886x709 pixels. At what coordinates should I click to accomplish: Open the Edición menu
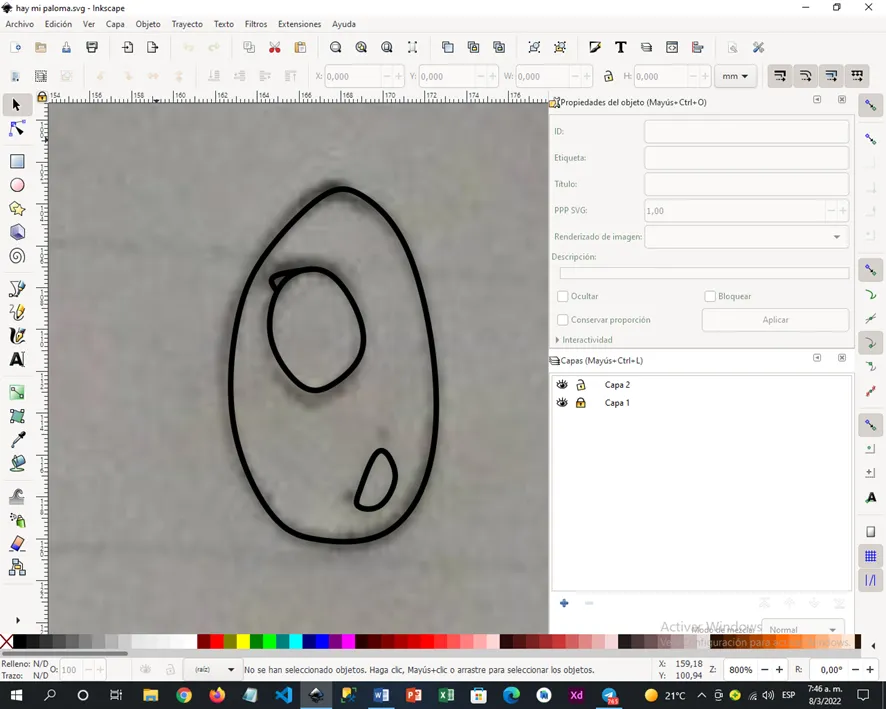pos(58,24)
